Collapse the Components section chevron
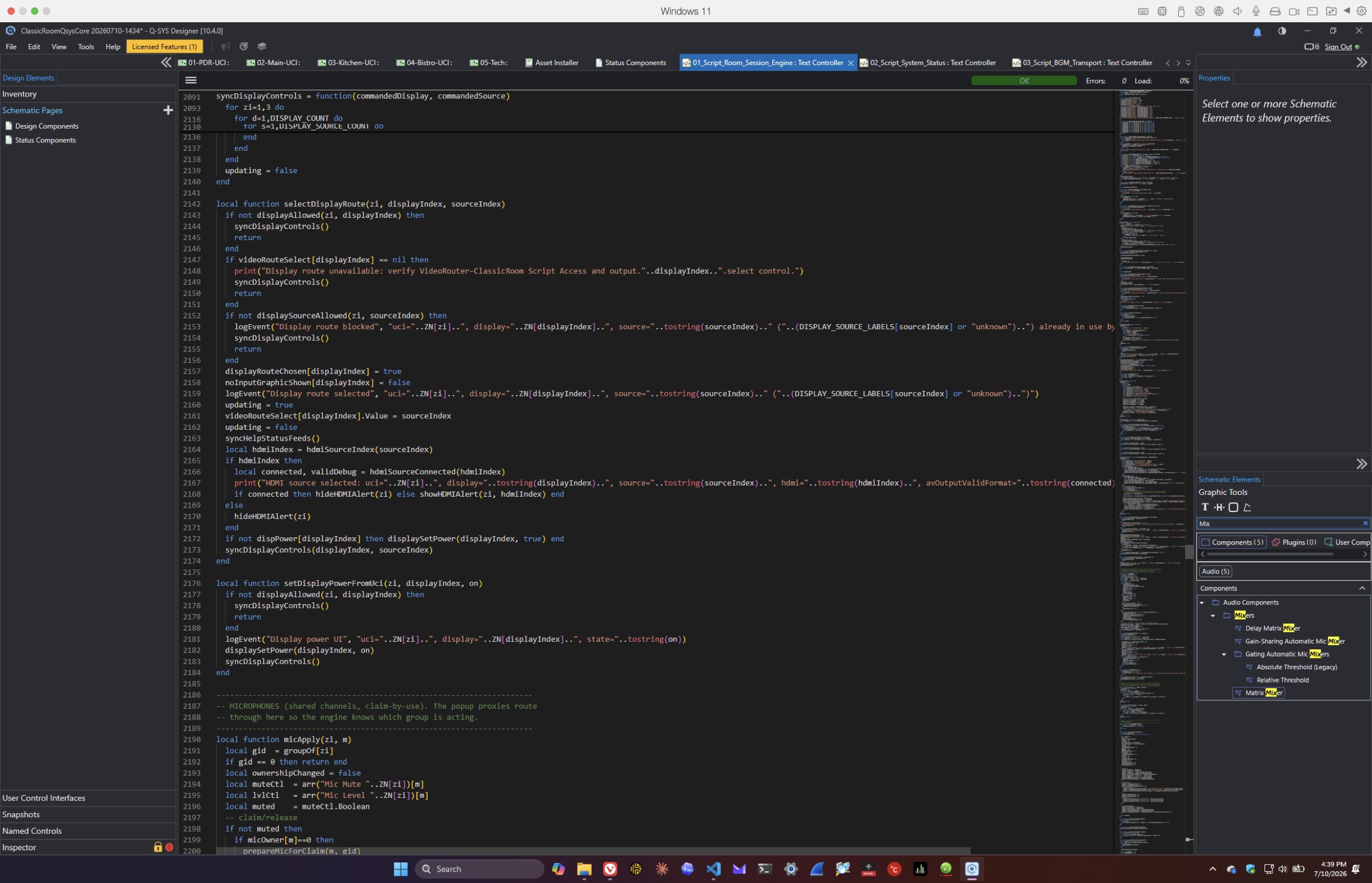Viewport: 1372px width, 883px height. (1362, 588)
